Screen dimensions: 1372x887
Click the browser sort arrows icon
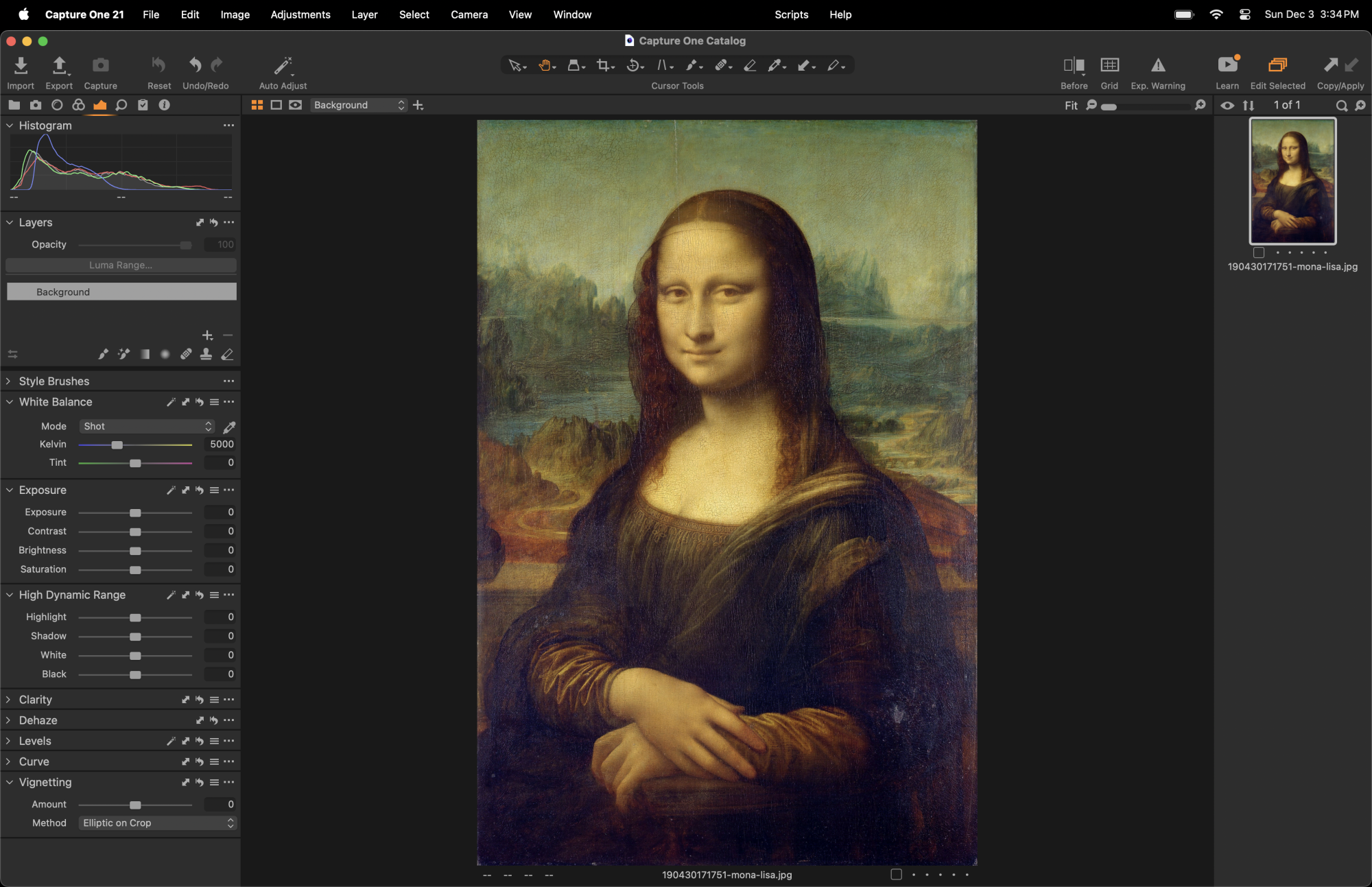(x=1249, y=106)
